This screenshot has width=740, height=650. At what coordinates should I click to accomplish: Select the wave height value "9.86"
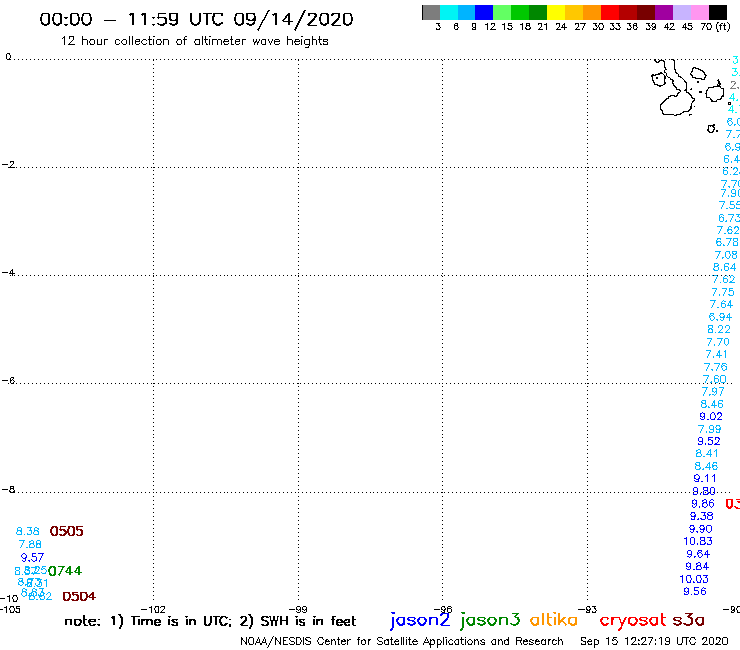(703, 504)
